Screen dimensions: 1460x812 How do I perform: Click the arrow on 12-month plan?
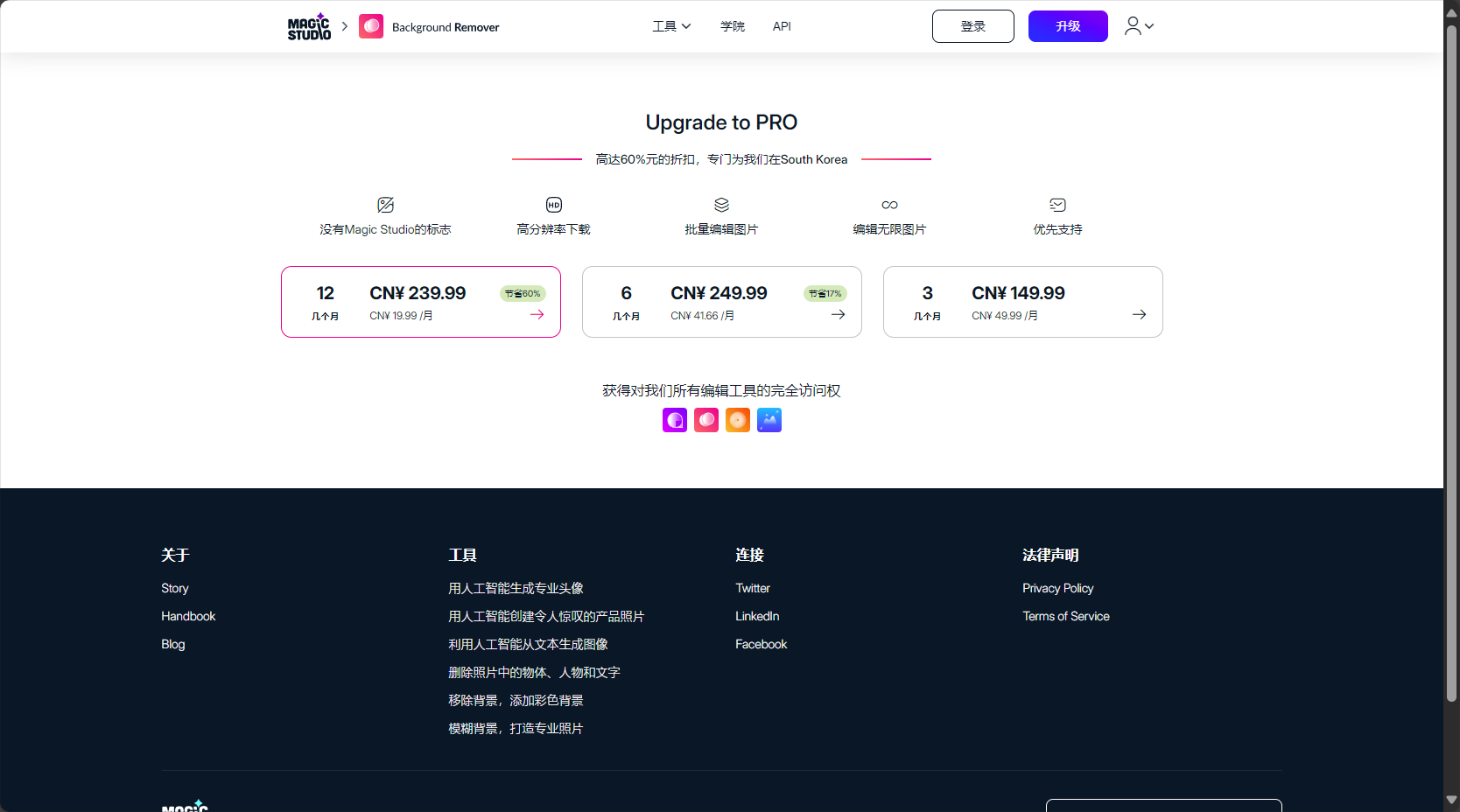tap(537, 314)
